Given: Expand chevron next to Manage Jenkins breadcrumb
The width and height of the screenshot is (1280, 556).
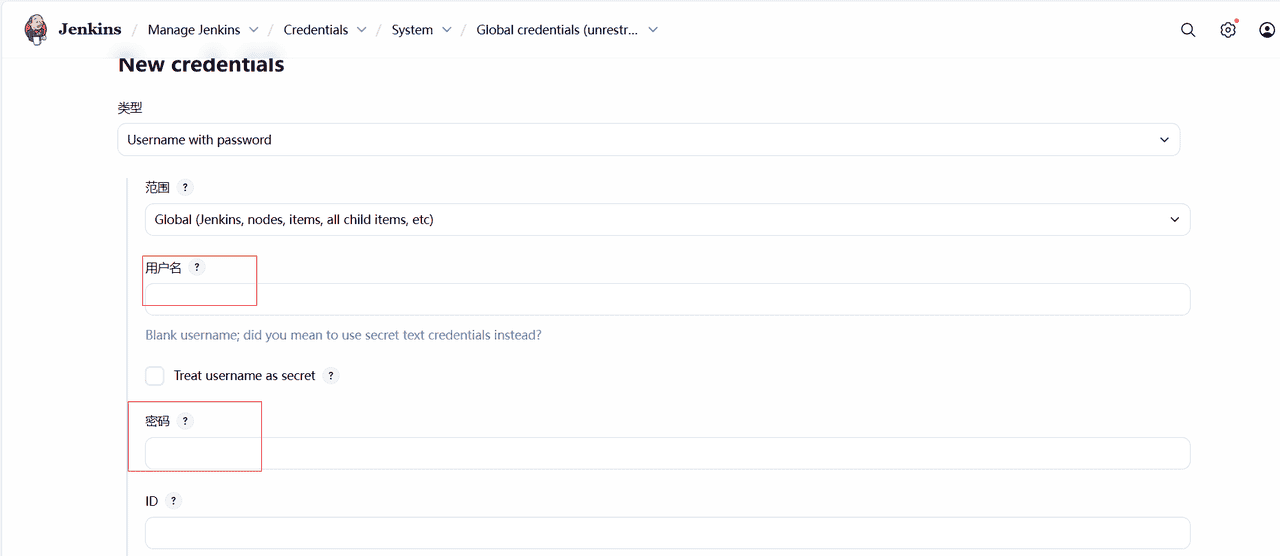Looking at the screenshot, I should [254, 30].
